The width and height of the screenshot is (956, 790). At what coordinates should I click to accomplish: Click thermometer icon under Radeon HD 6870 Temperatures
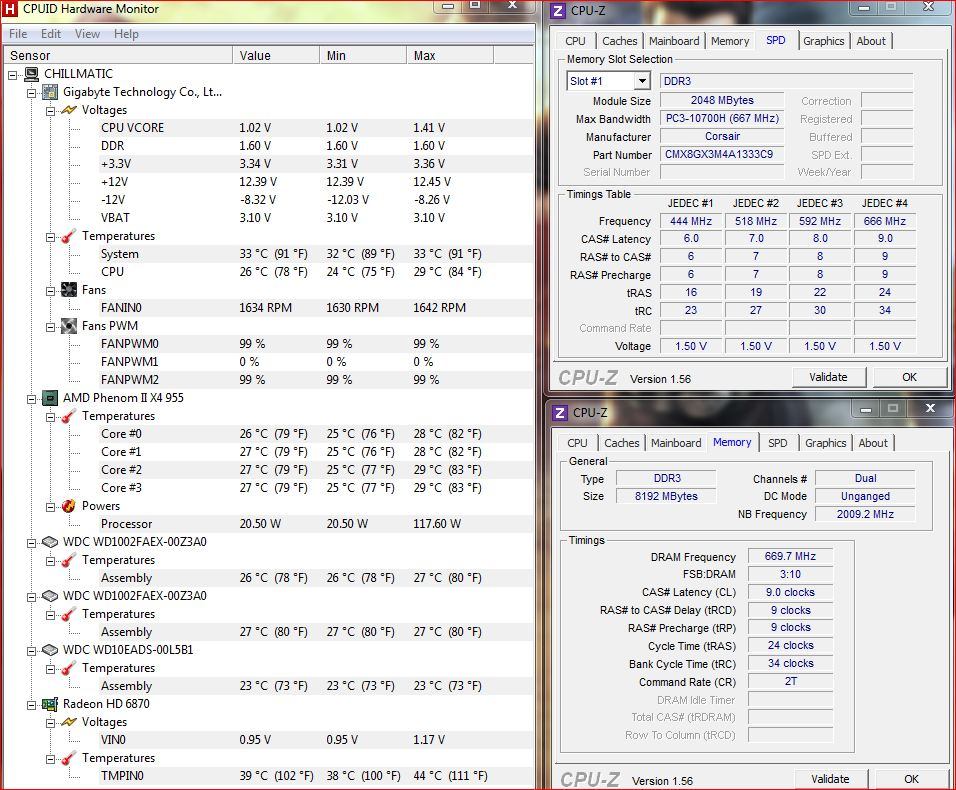tap(69, 758)
